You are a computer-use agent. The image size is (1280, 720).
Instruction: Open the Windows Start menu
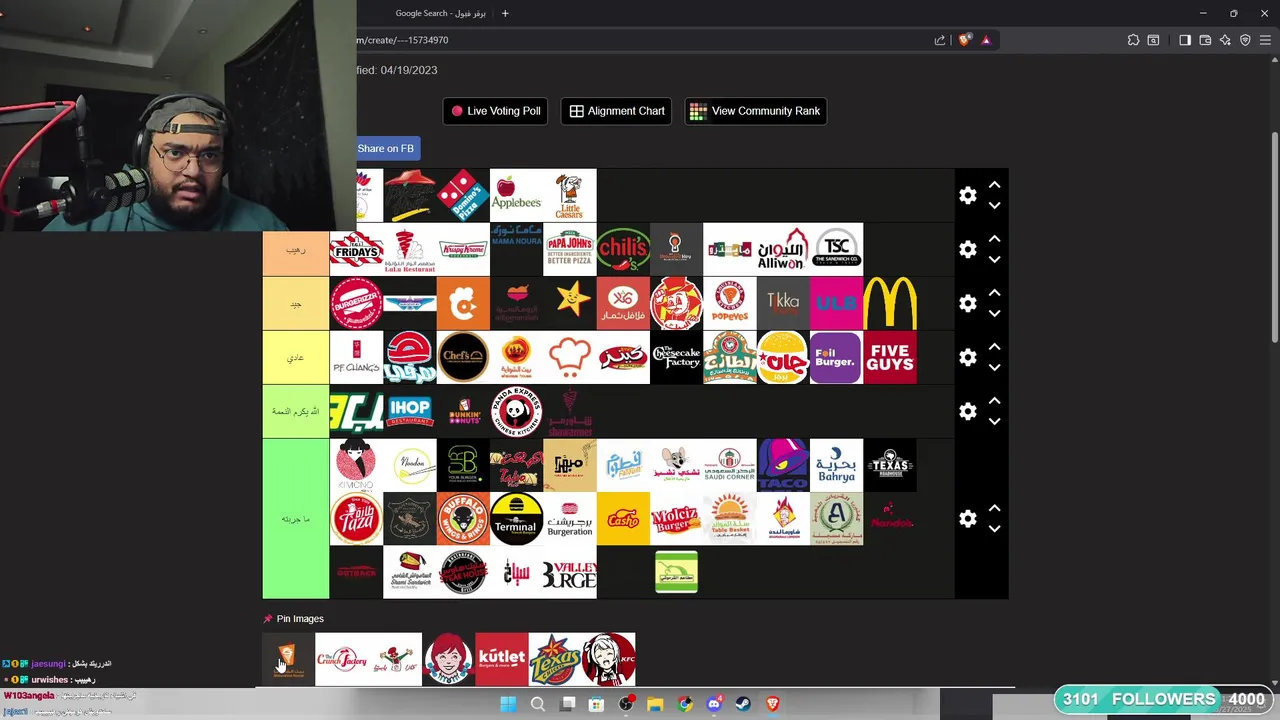[x=508, y=704]
